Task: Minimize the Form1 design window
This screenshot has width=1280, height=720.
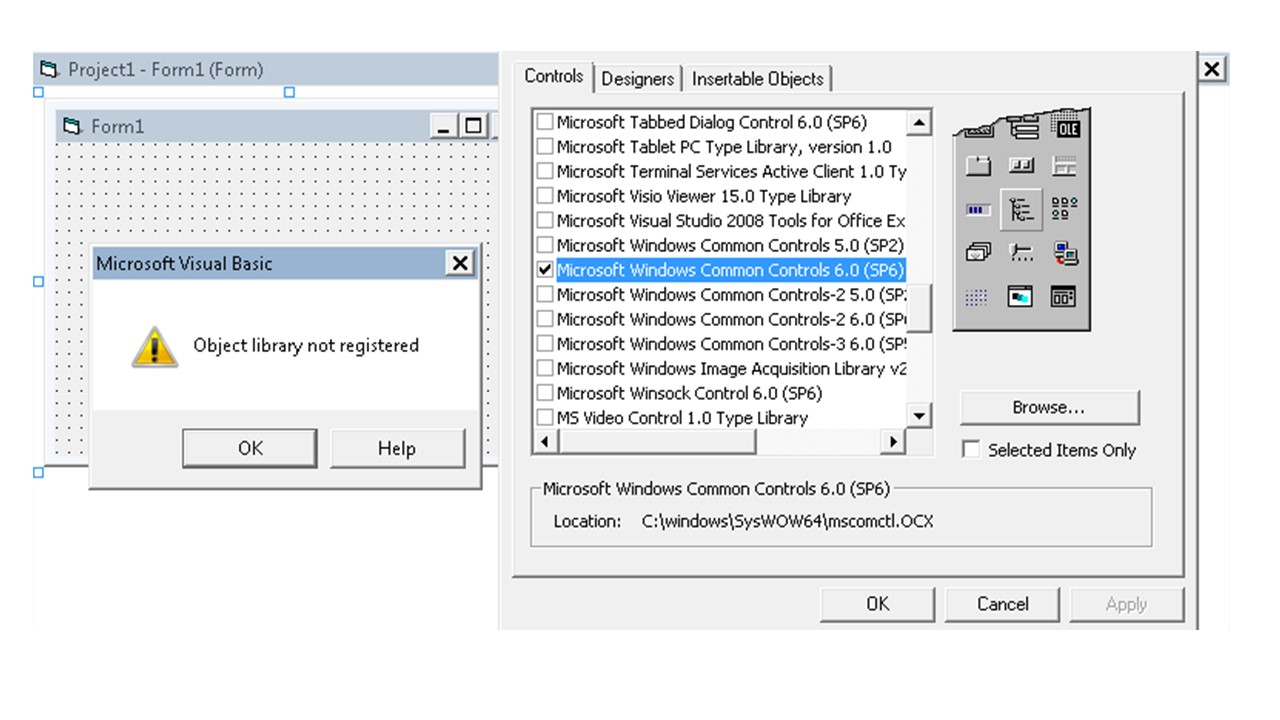Action: pyautogui.click(x=444, y=126)
